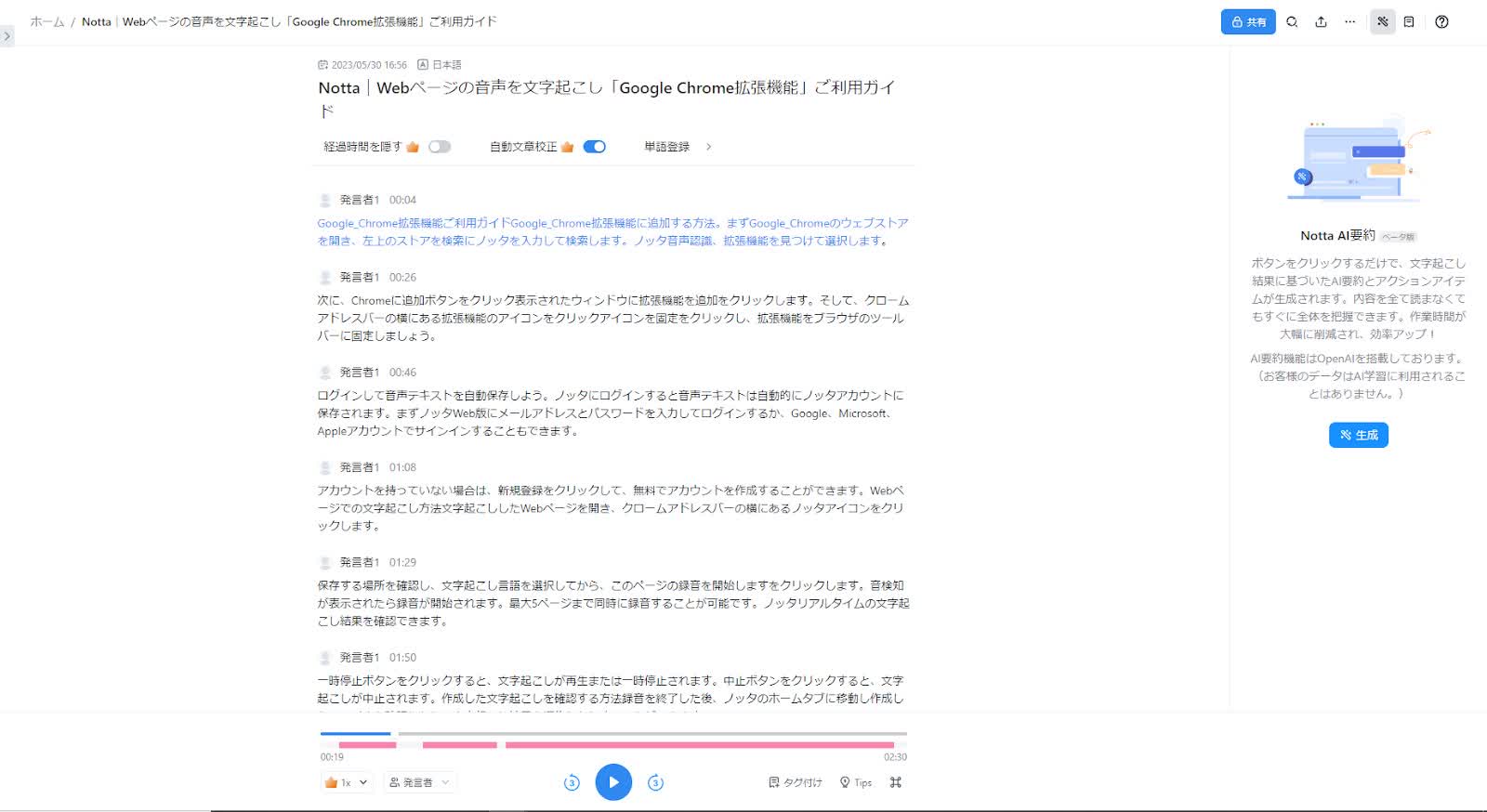Toggle the AI summary magic wand icon
This screenshot has height=812, width=1487.
pyautogui.click(x=1382, y=22)
